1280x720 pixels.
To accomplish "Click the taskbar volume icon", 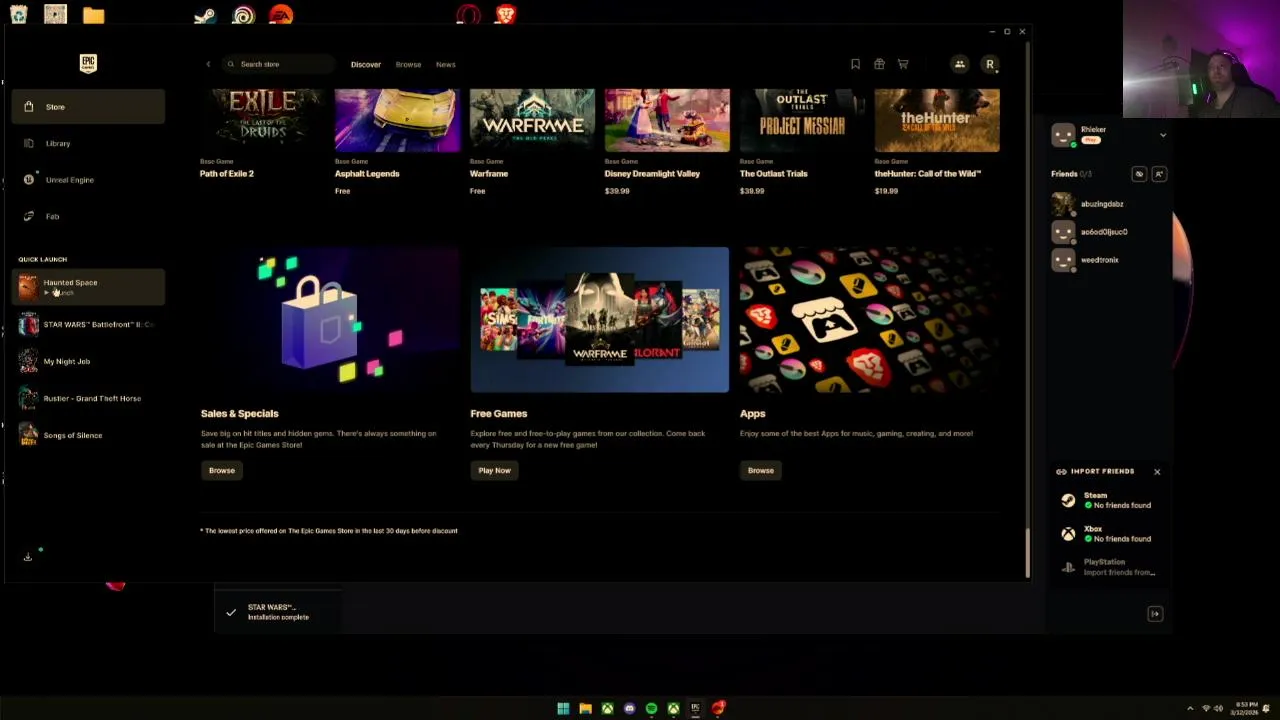I will (1218, 709).
